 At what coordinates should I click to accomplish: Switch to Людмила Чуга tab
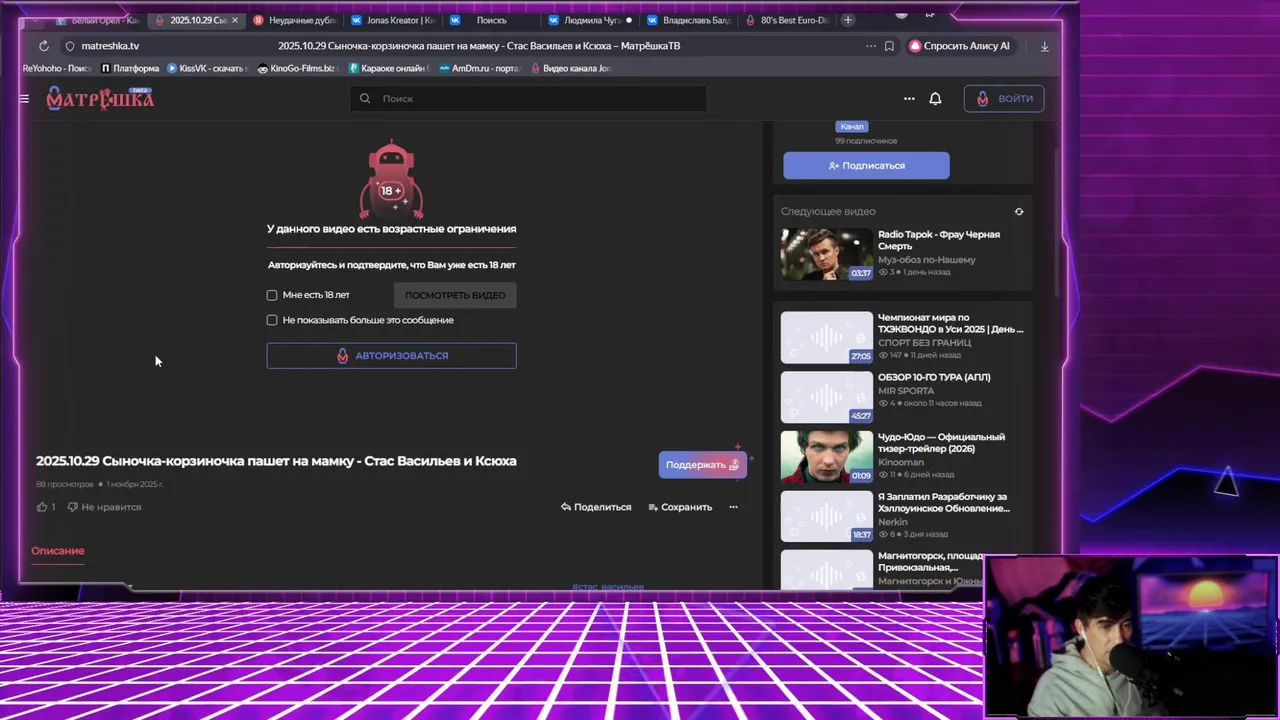pos(590,20)
